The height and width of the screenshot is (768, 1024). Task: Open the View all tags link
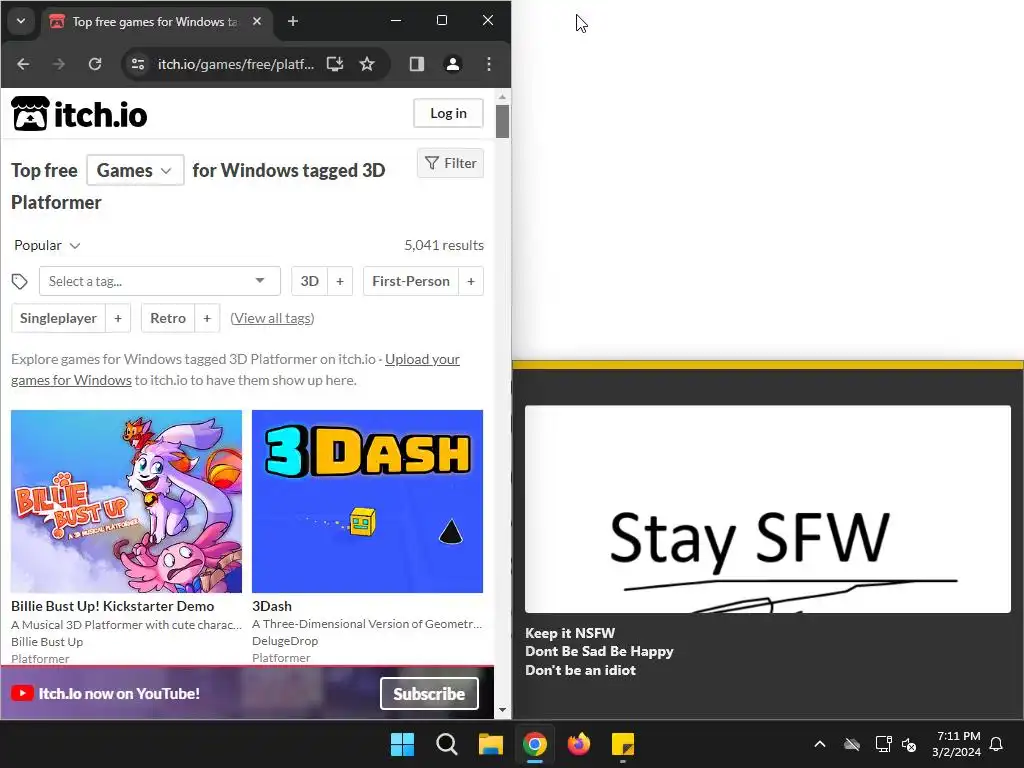(x=272, y=318)
